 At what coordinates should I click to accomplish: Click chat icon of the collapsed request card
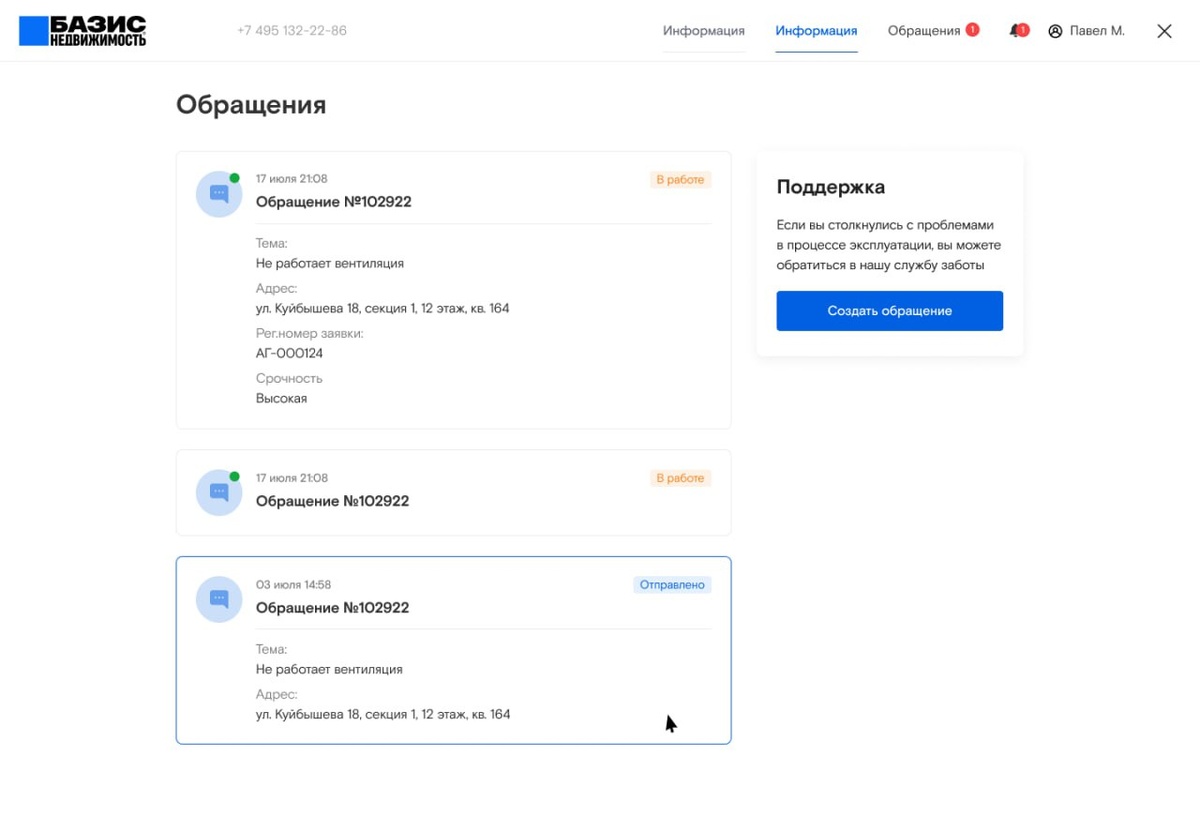(x=219, y=493)
